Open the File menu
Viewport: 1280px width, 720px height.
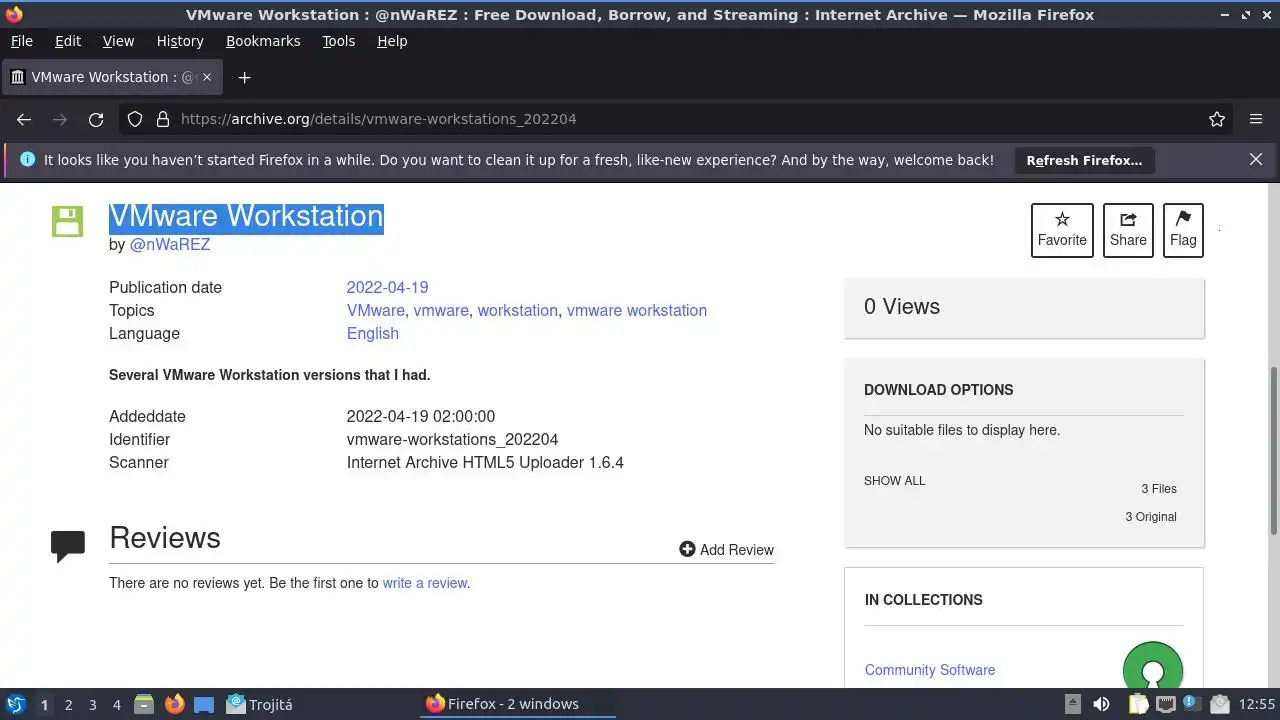pos(21,41)
